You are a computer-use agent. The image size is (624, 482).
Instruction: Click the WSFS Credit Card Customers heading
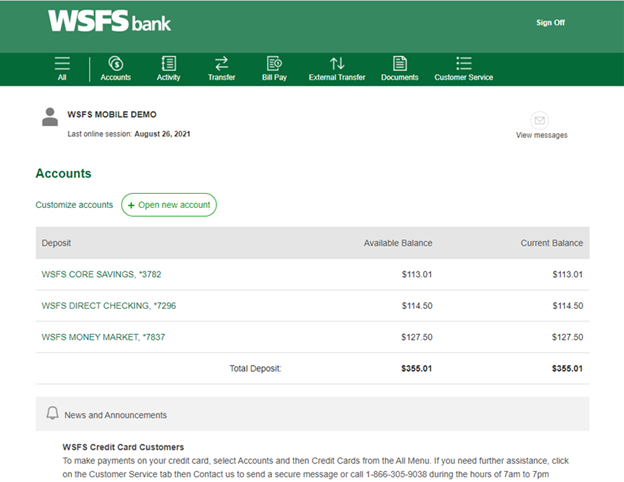coord(123,447)
